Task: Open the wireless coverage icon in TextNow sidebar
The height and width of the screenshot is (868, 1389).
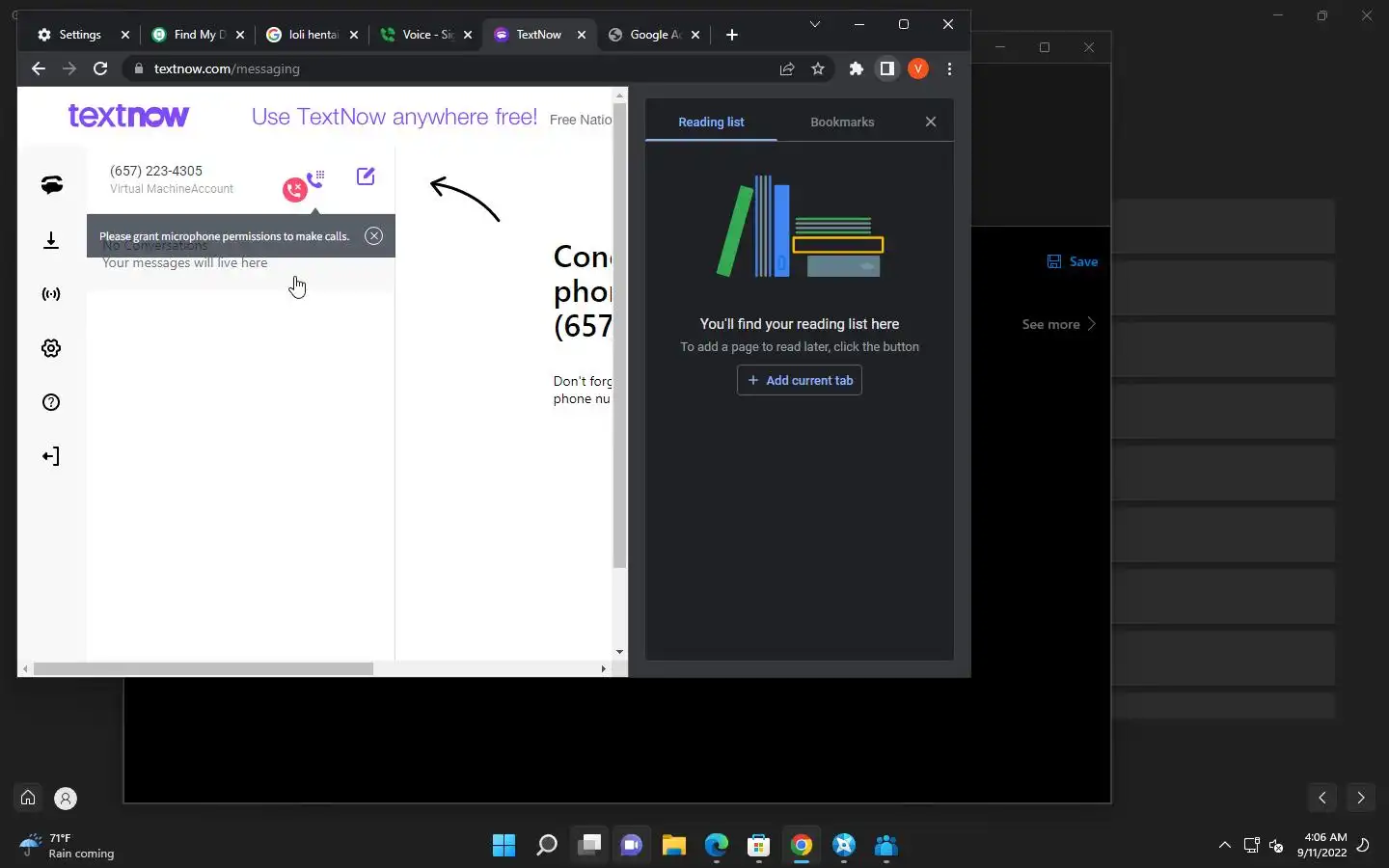Action: [x=51, y=294]
